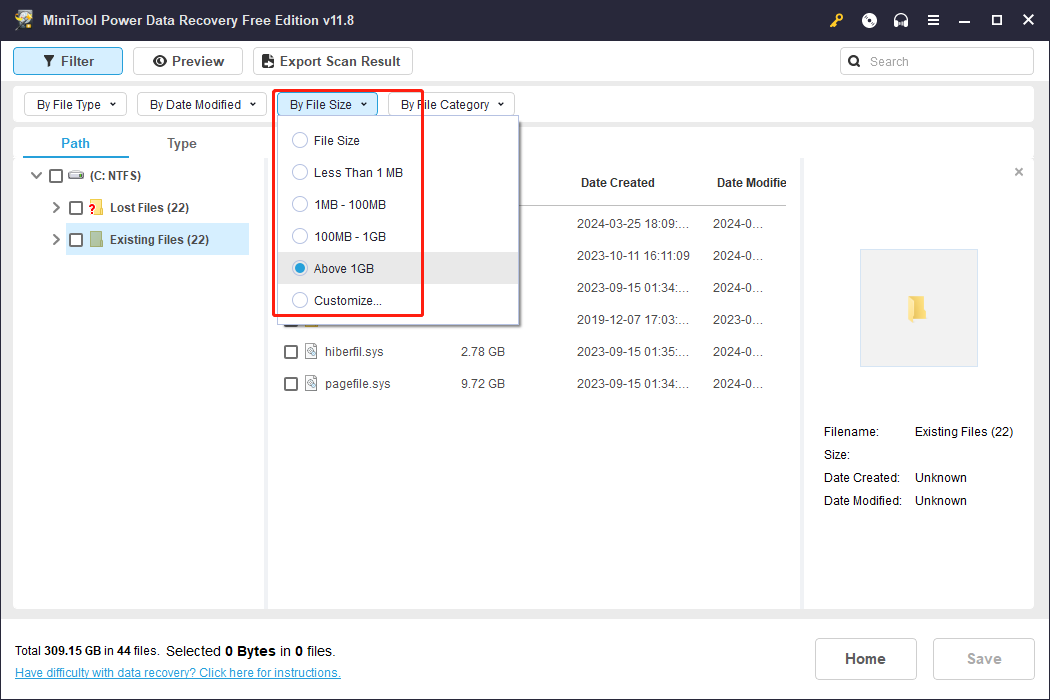1050x700 pixels.
Task: Click the headphones support icon
Action: [x=901, y=20]
